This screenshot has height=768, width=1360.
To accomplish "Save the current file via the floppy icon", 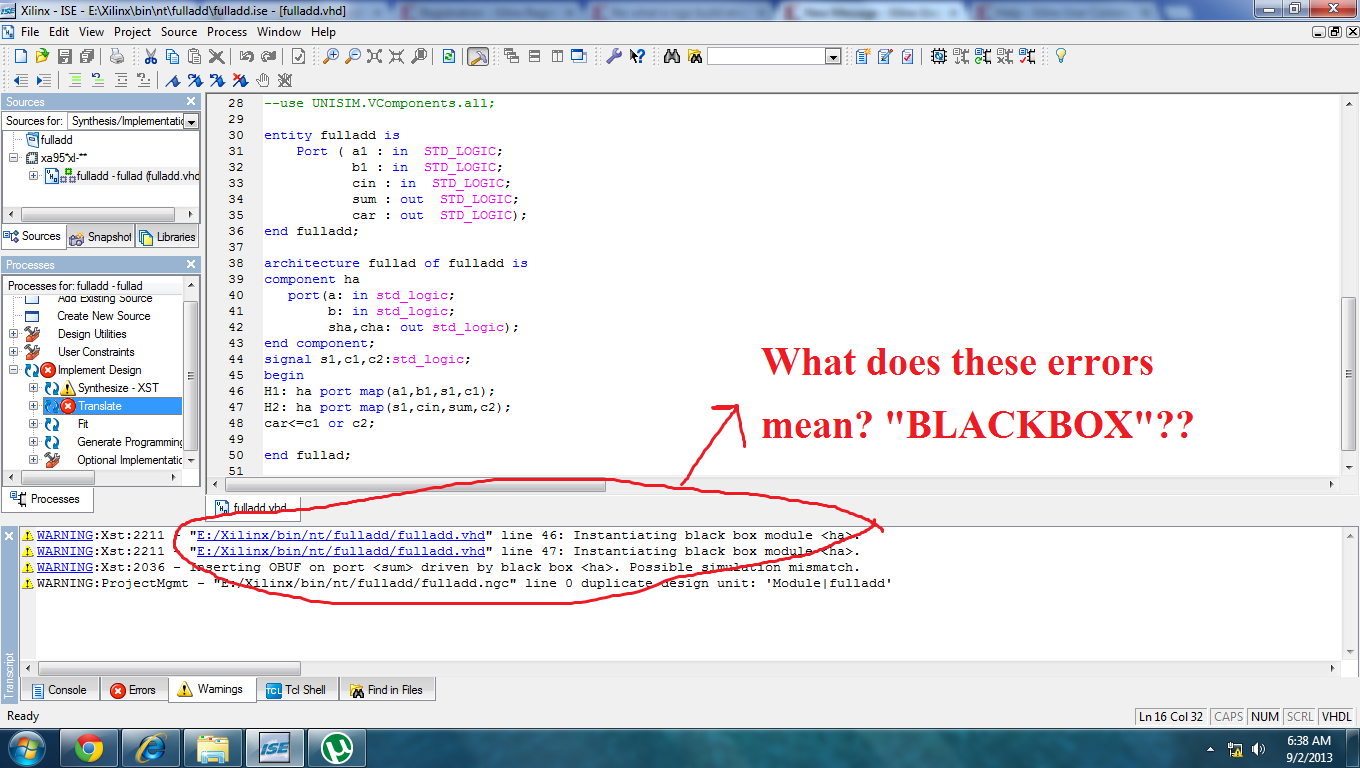I will click(64, 56).
